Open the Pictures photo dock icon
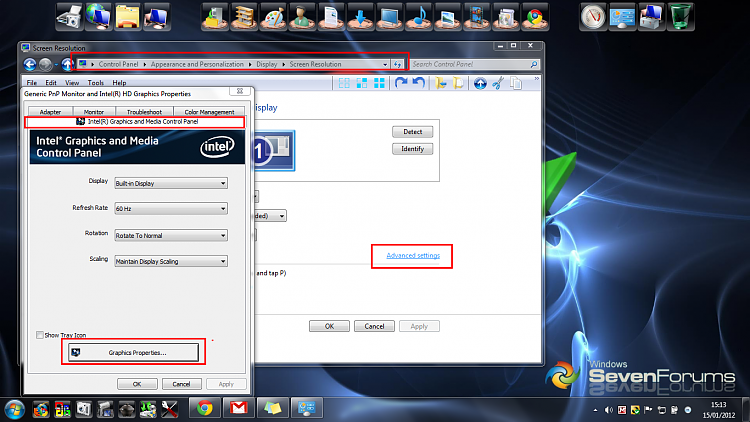Viewport: 750px width, 422px height. 448,17
